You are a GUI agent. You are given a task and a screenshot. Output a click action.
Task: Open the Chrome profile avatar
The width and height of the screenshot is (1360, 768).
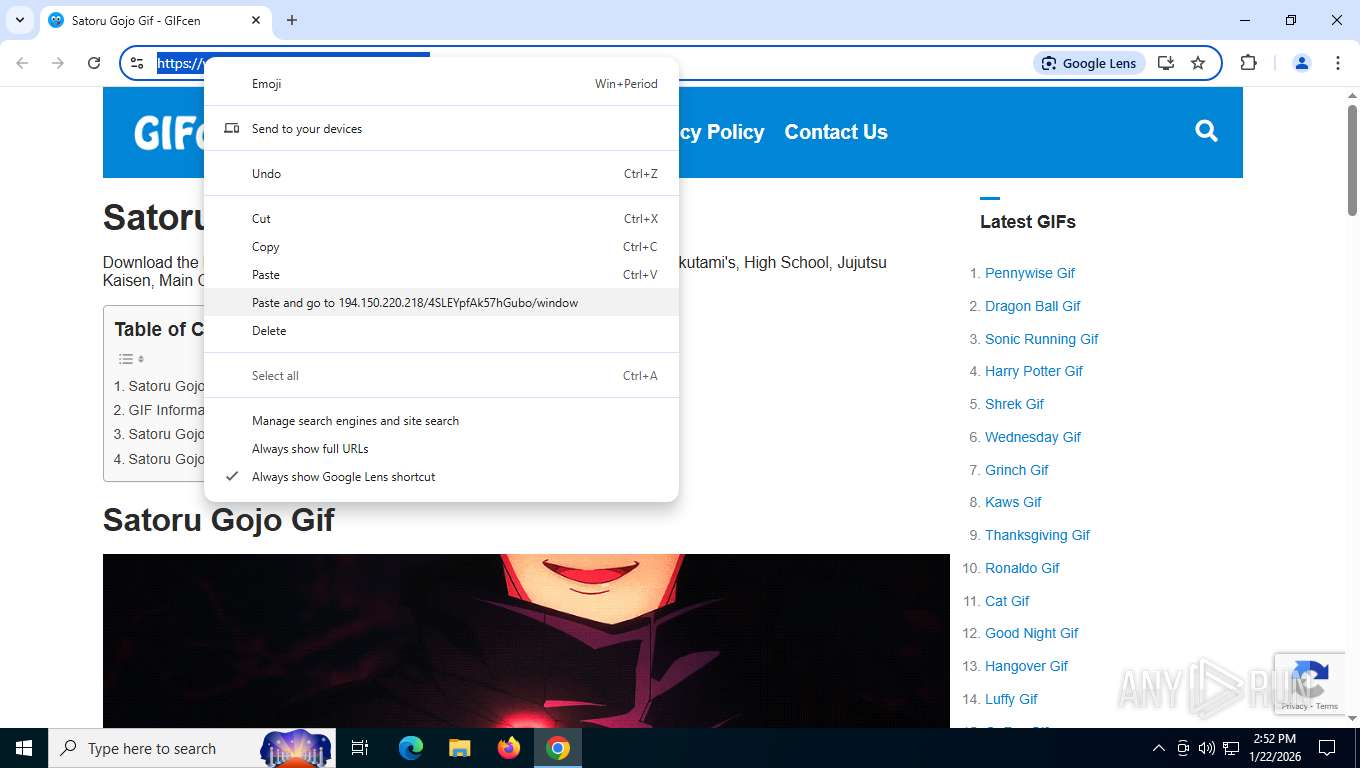pos(1301,63)
